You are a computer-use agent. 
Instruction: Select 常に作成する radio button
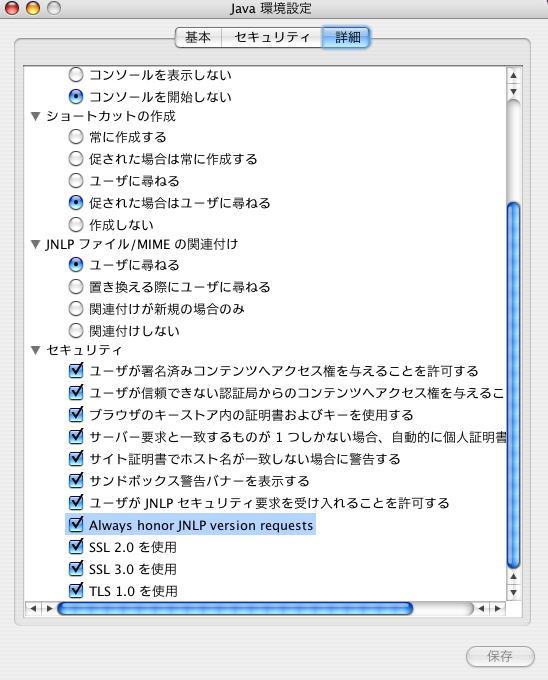[x=76, y=137]
